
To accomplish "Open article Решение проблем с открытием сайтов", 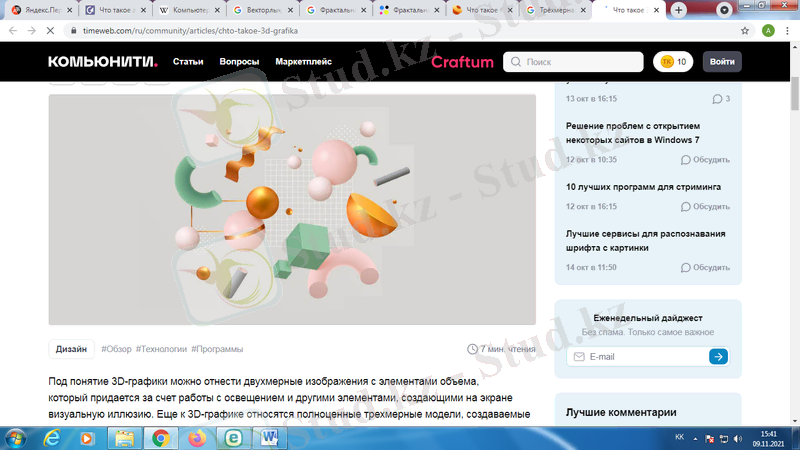I will pos(633,133).
